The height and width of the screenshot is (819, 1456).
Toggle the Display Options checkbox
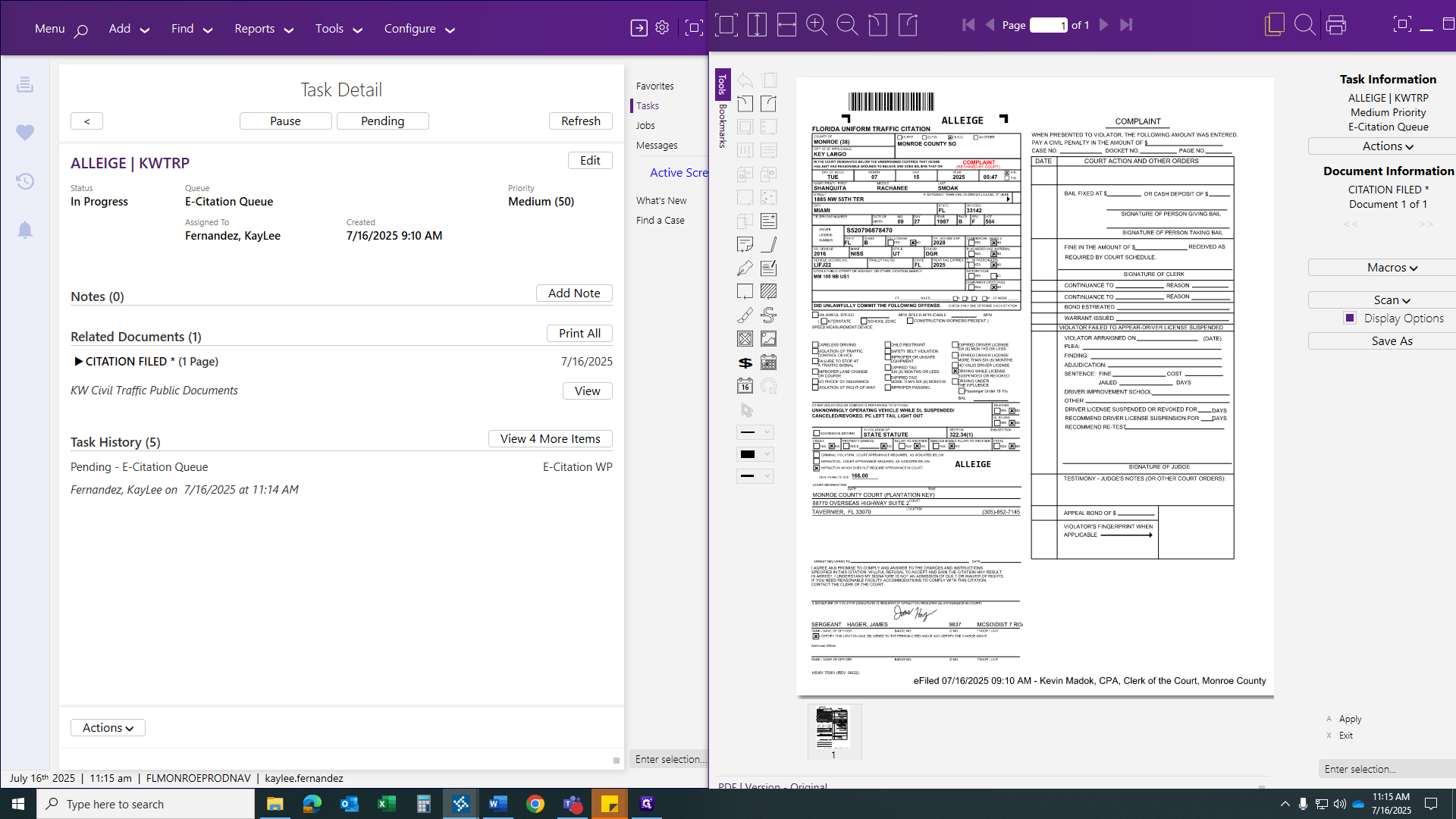(1350, 318)
